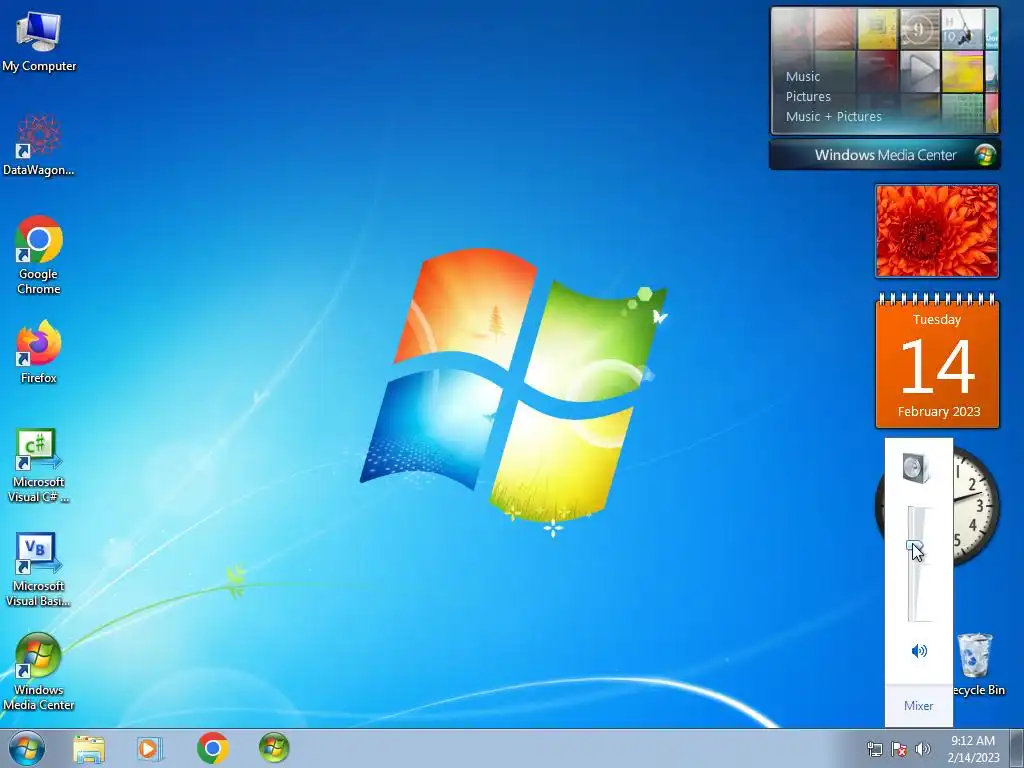The width and height of the screenshot is (1024, 768).
Task: Click the Windows Media Center gadget bar
Action: pos(885,155)
